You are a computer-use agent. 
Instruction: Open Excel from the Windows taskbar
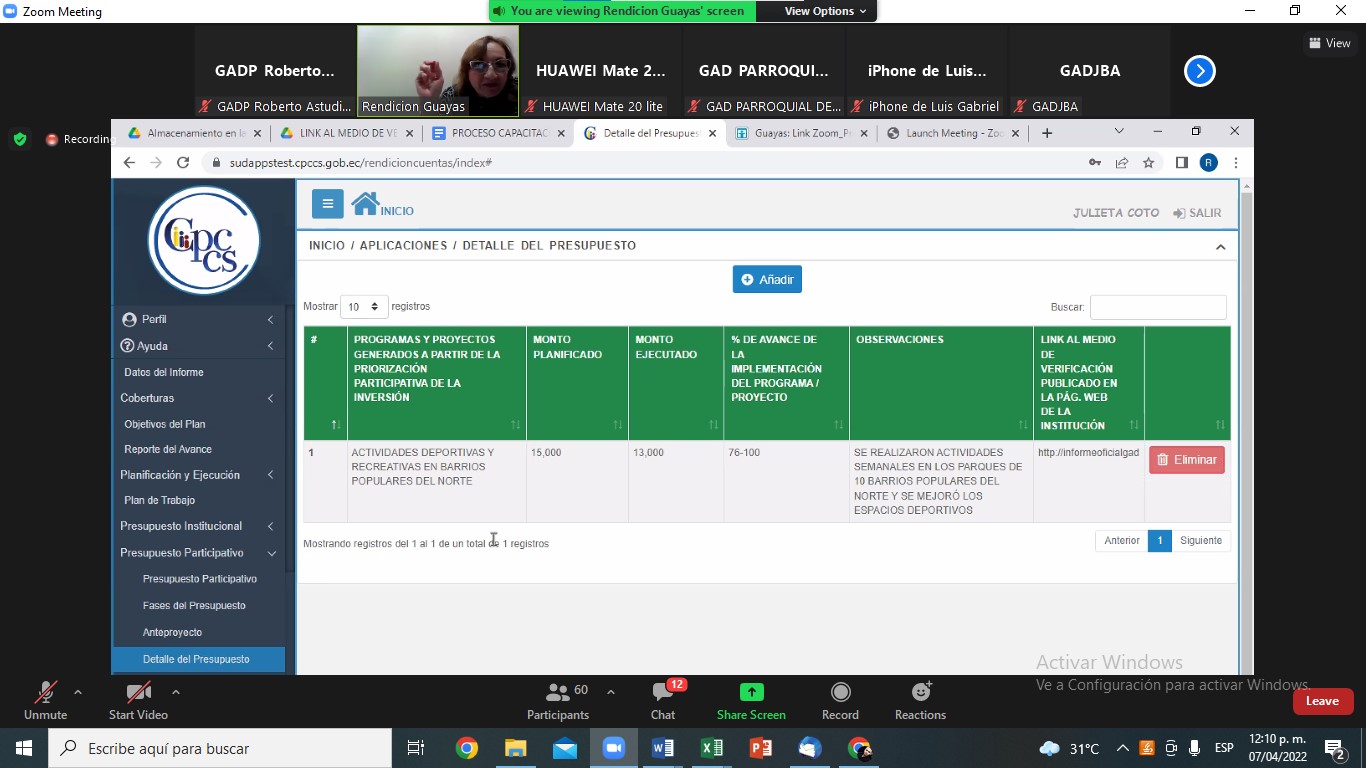pos(712,748)
